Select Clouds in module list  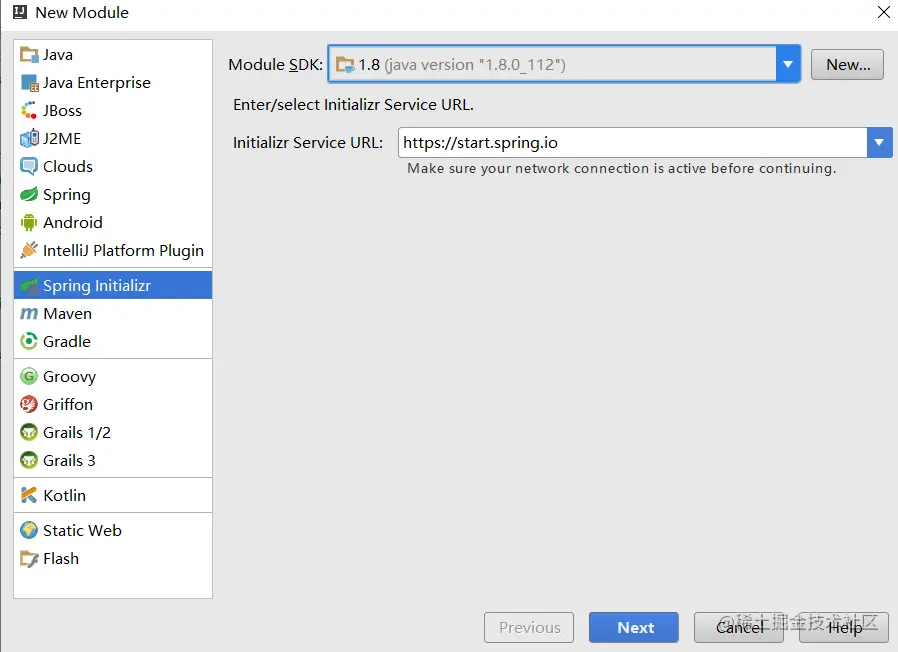(113, 167)
